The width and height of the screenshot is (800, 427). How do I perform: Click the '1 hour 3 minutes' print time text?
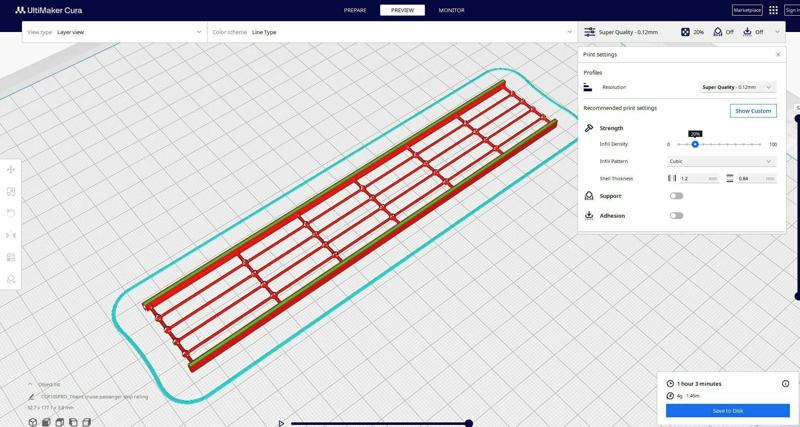click(x=699, y=384)
